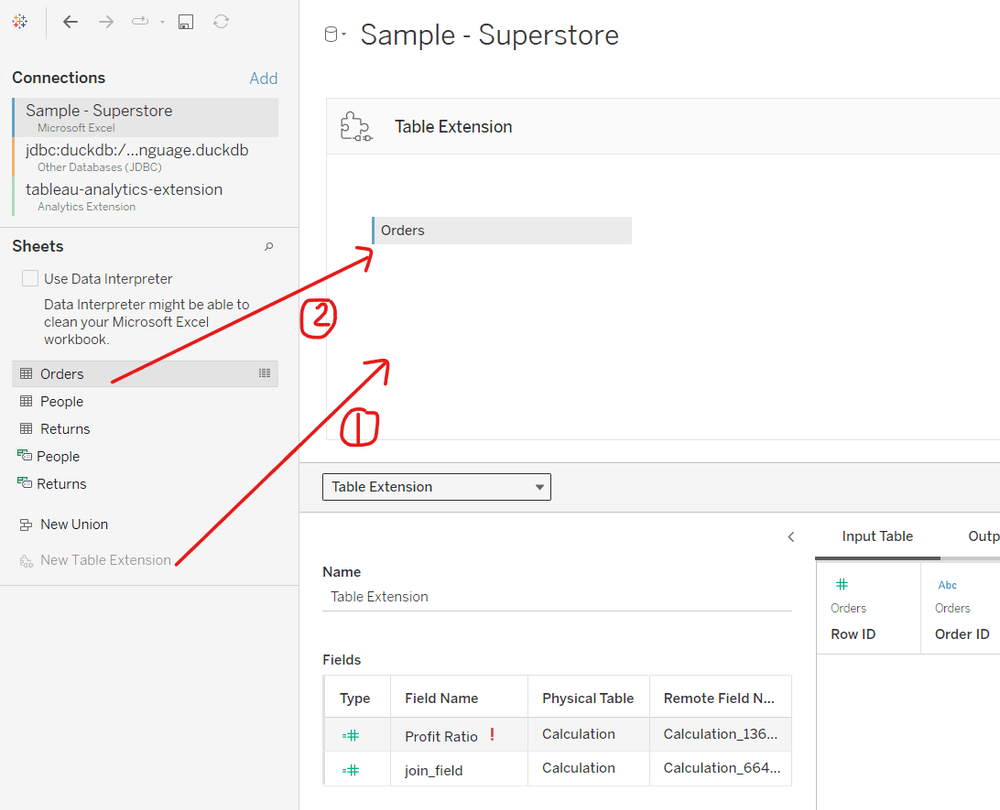The width and height of the screenshot is (1000, 810).
Task: Click the Returns sheet table icon
Action: (26, 429)
